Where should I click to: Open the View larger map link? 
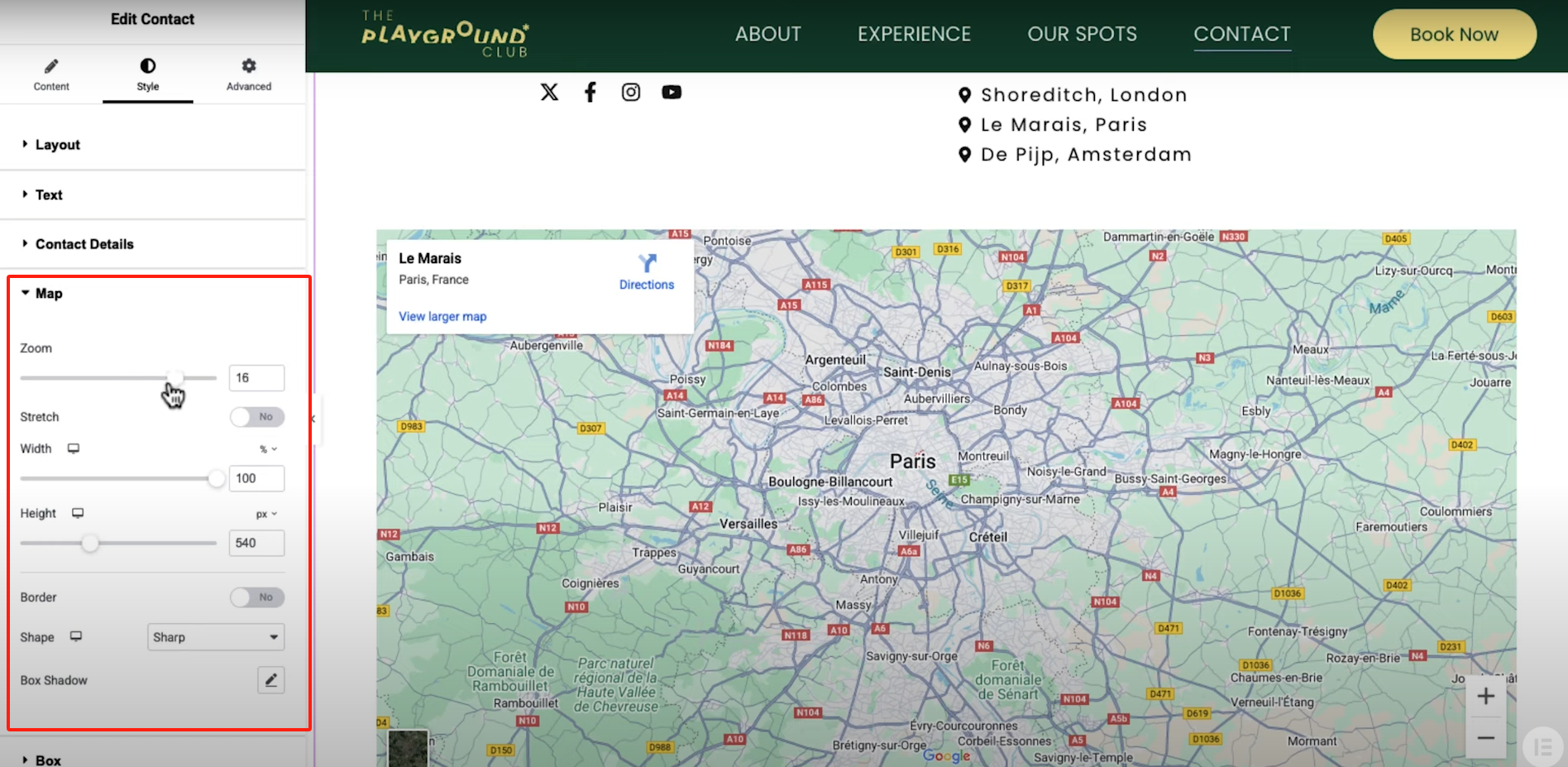(x=442, y=317)
